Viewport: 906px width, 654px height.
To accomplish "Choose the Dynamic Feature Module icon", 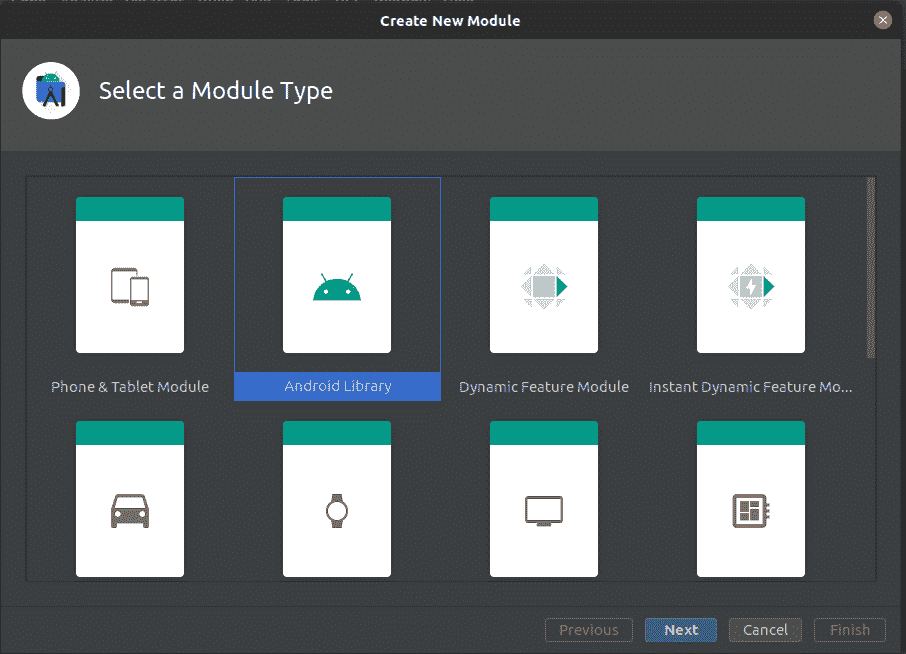I will (544, 288).
